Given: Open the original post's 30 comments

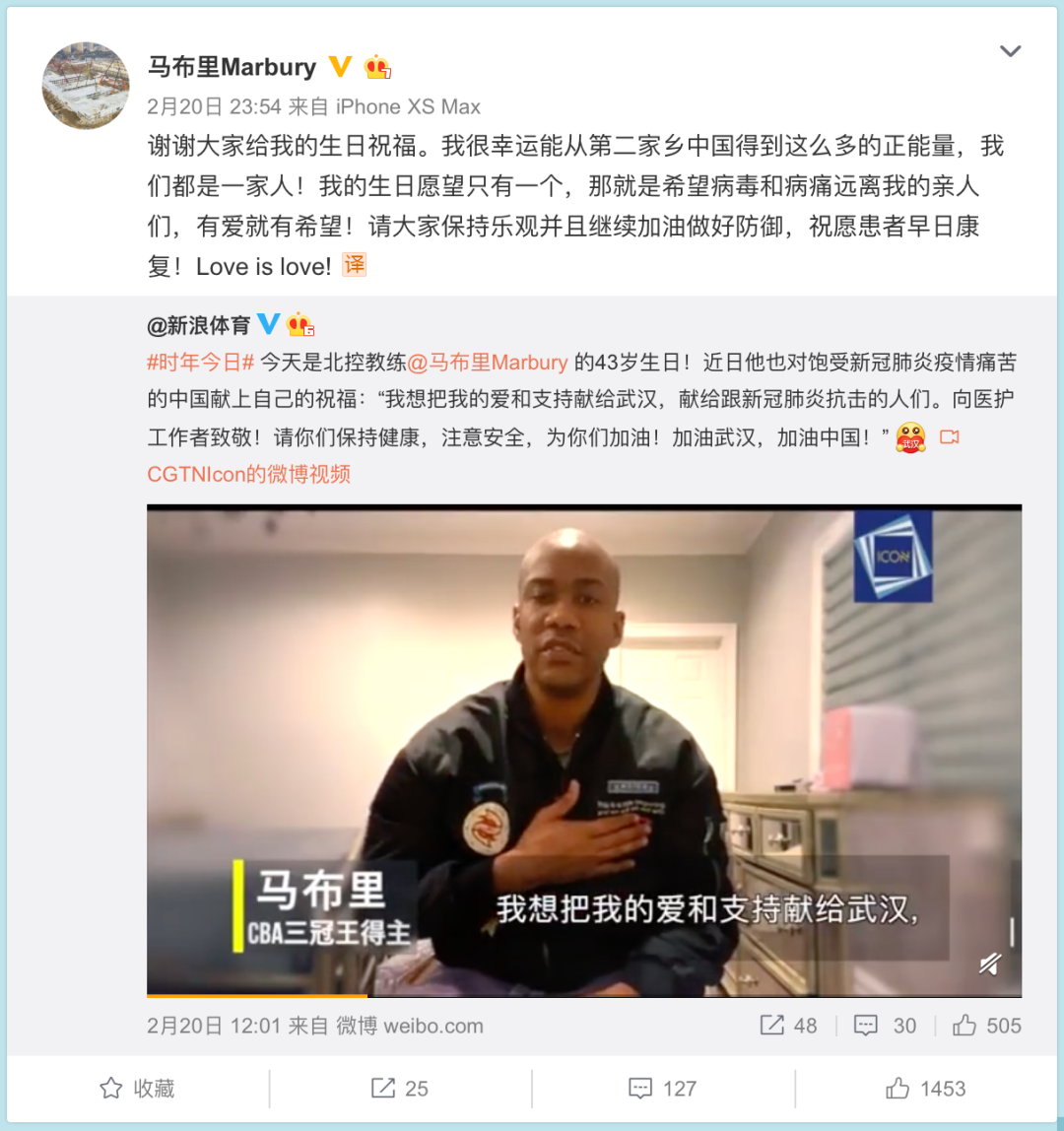Looking at the screenshot, I should pos(885,1025).
